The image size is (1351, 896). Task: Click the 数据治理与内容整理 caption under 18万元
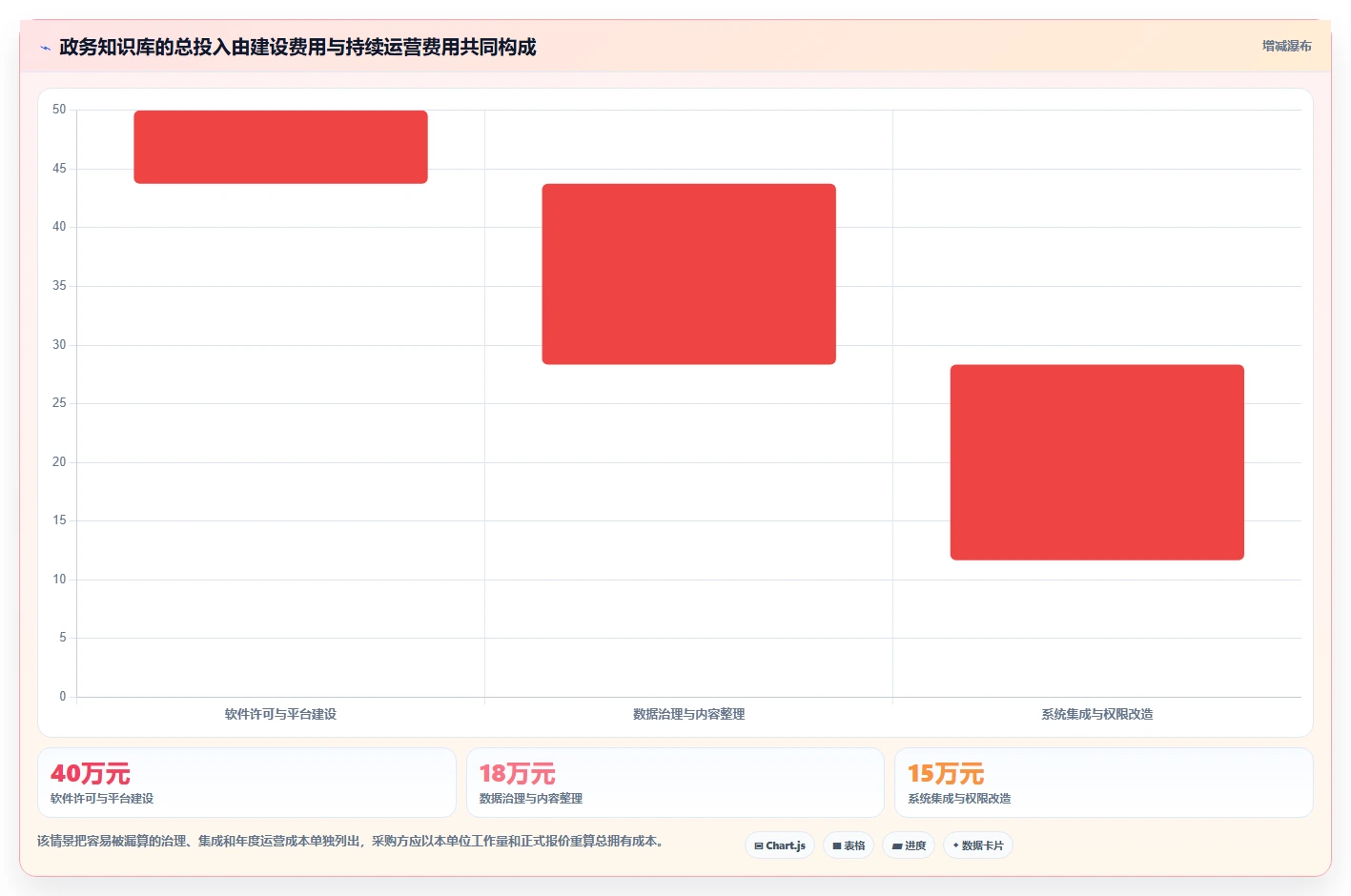pyautogui.click(x=530, y=799)
